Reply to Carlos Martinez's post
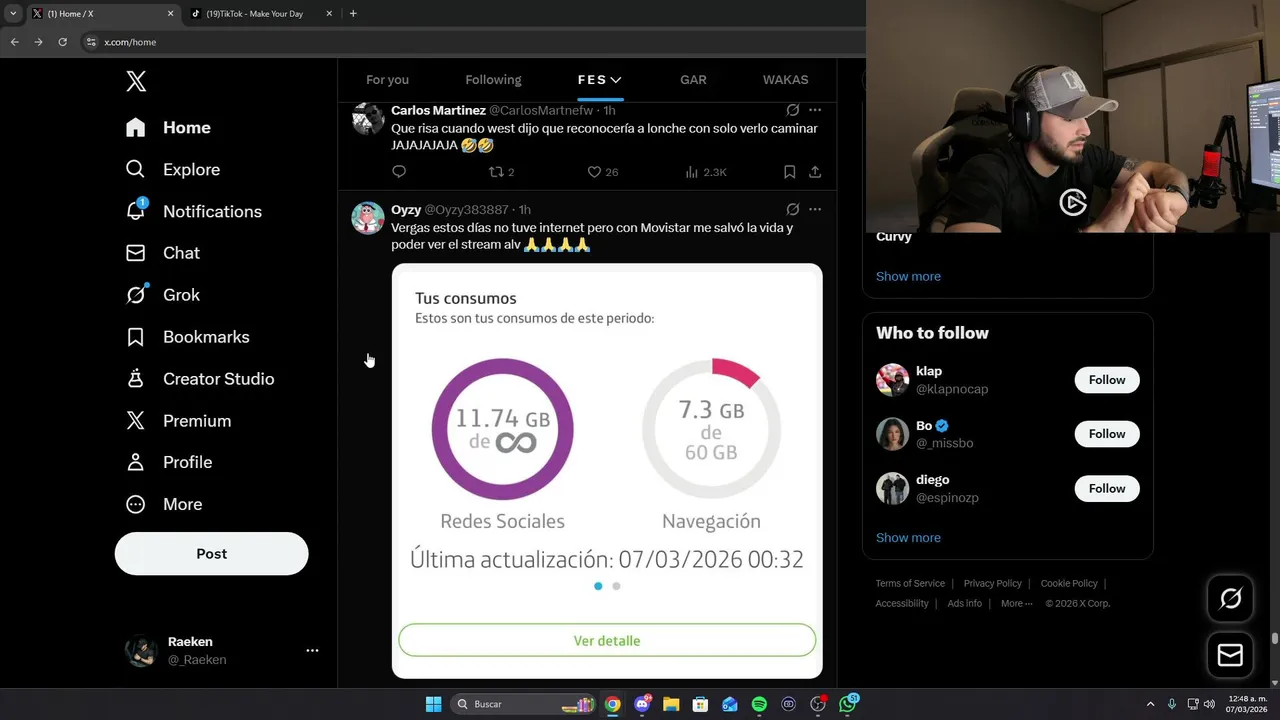Viewport: 1280px width, 720px height. click(x=399, y=172)
